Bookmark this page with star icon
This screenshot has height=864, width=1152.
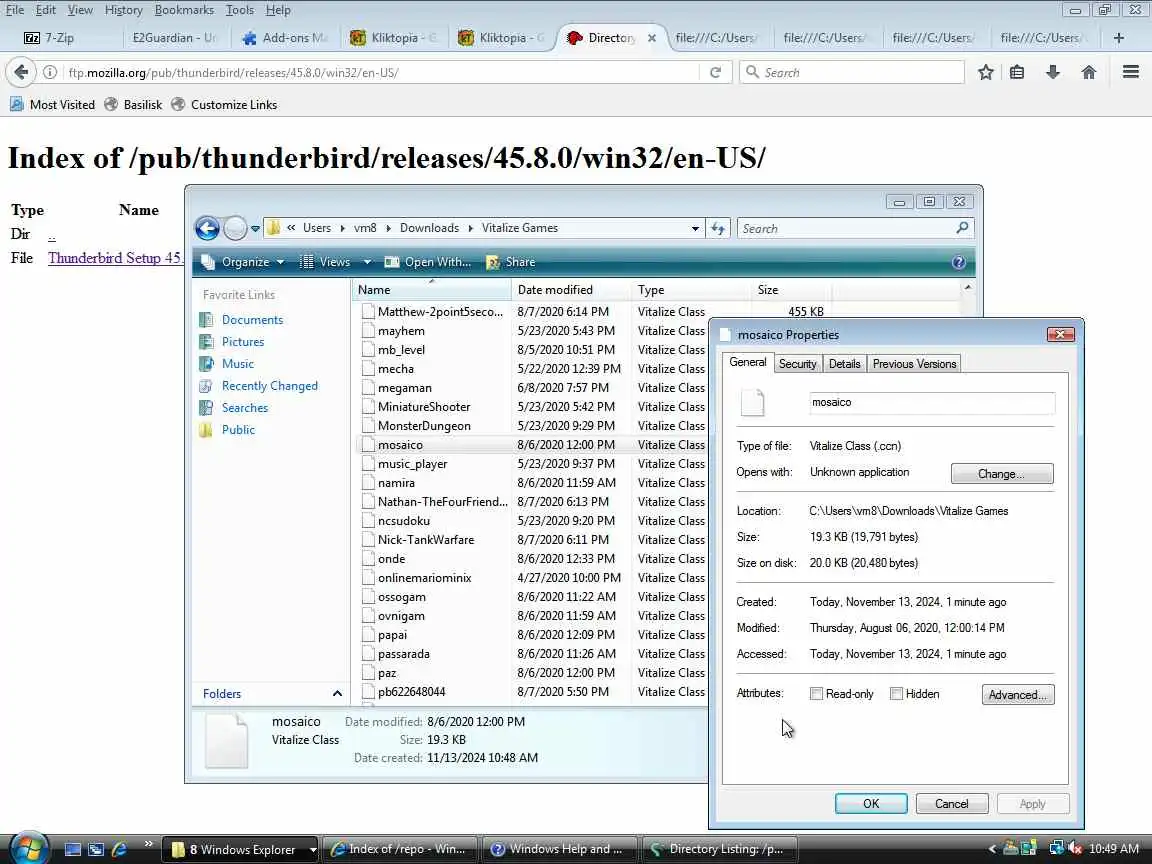click(x=985, y=72)
